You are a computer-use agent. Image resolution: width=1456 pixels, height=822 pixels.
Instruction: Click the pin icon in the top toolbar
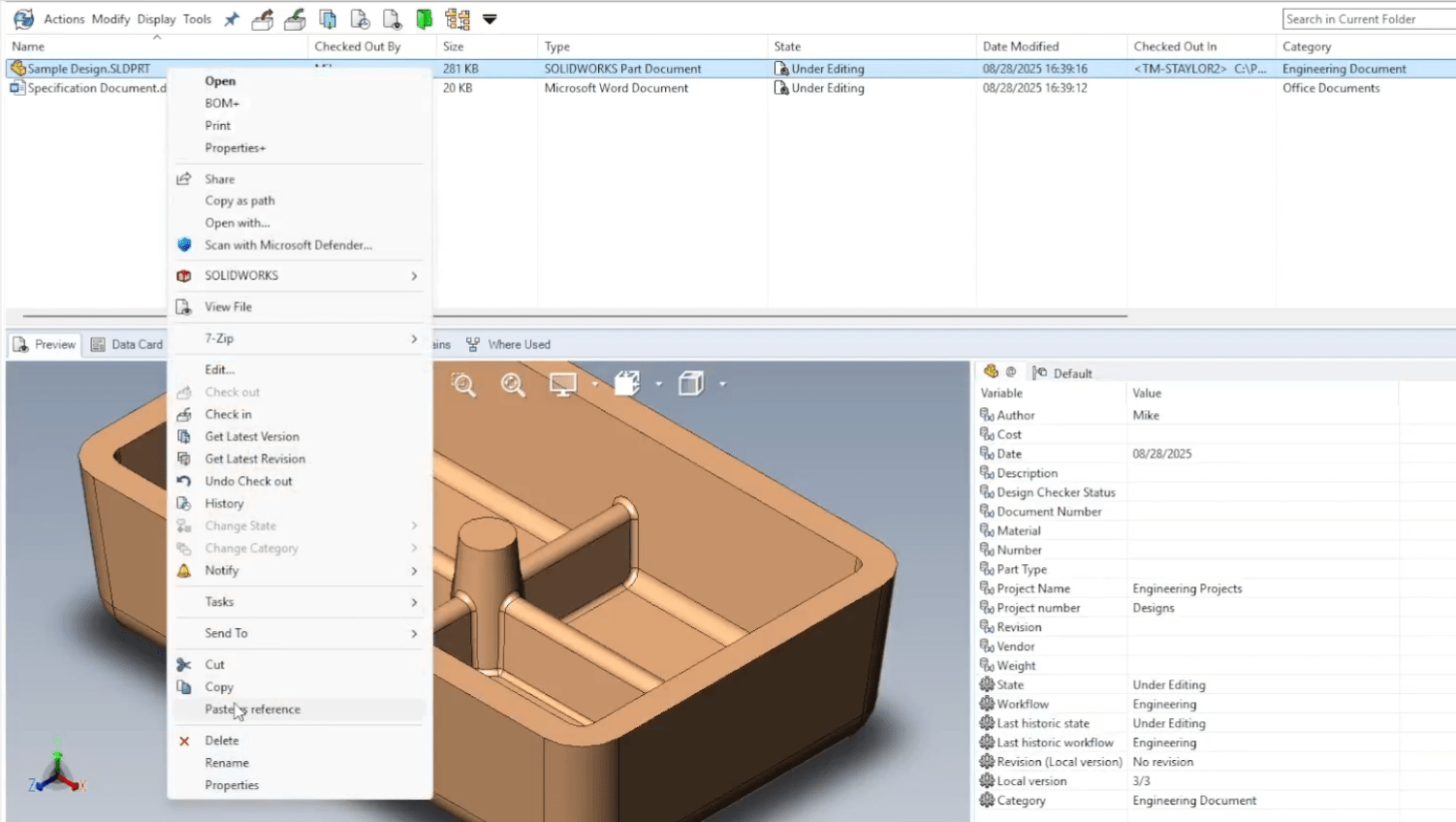(232, 18)
